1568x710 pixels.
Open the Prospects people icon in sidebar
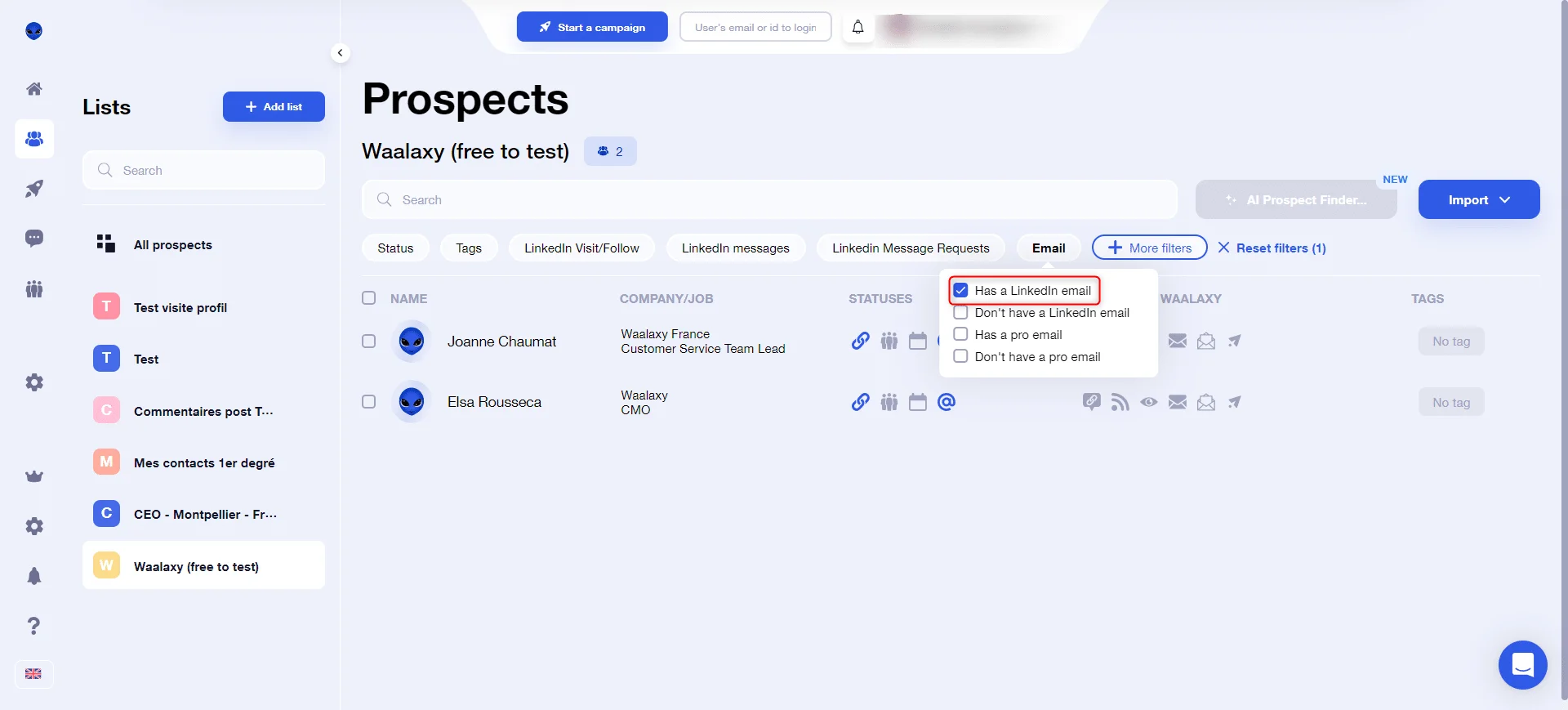point(34,139)
